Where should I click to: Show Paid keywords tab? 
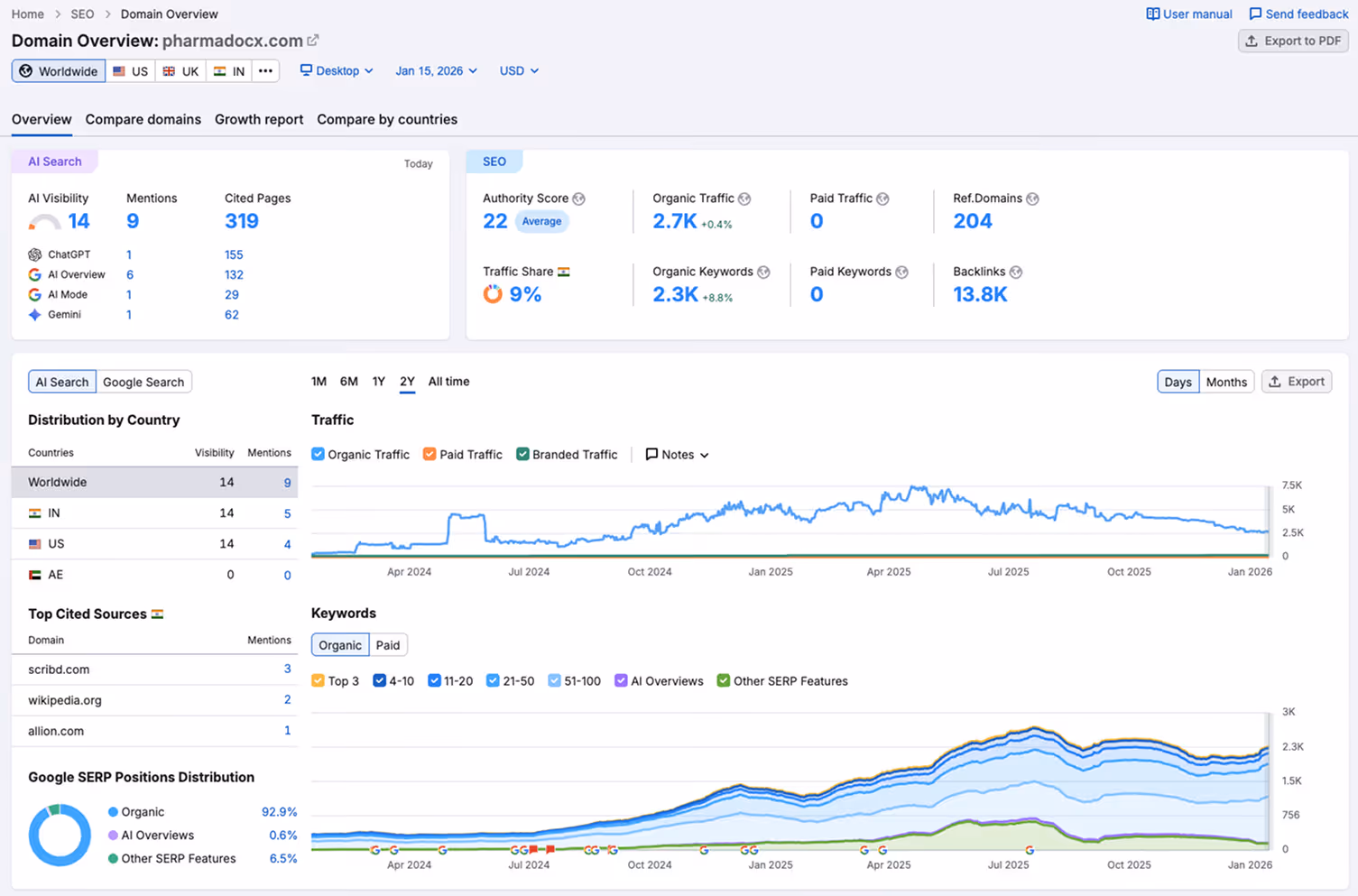(388, 645)
